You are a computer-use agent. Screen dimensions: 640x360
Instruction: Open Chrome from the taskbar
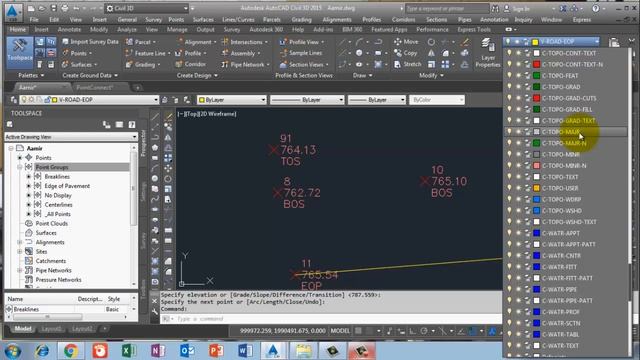71,351
